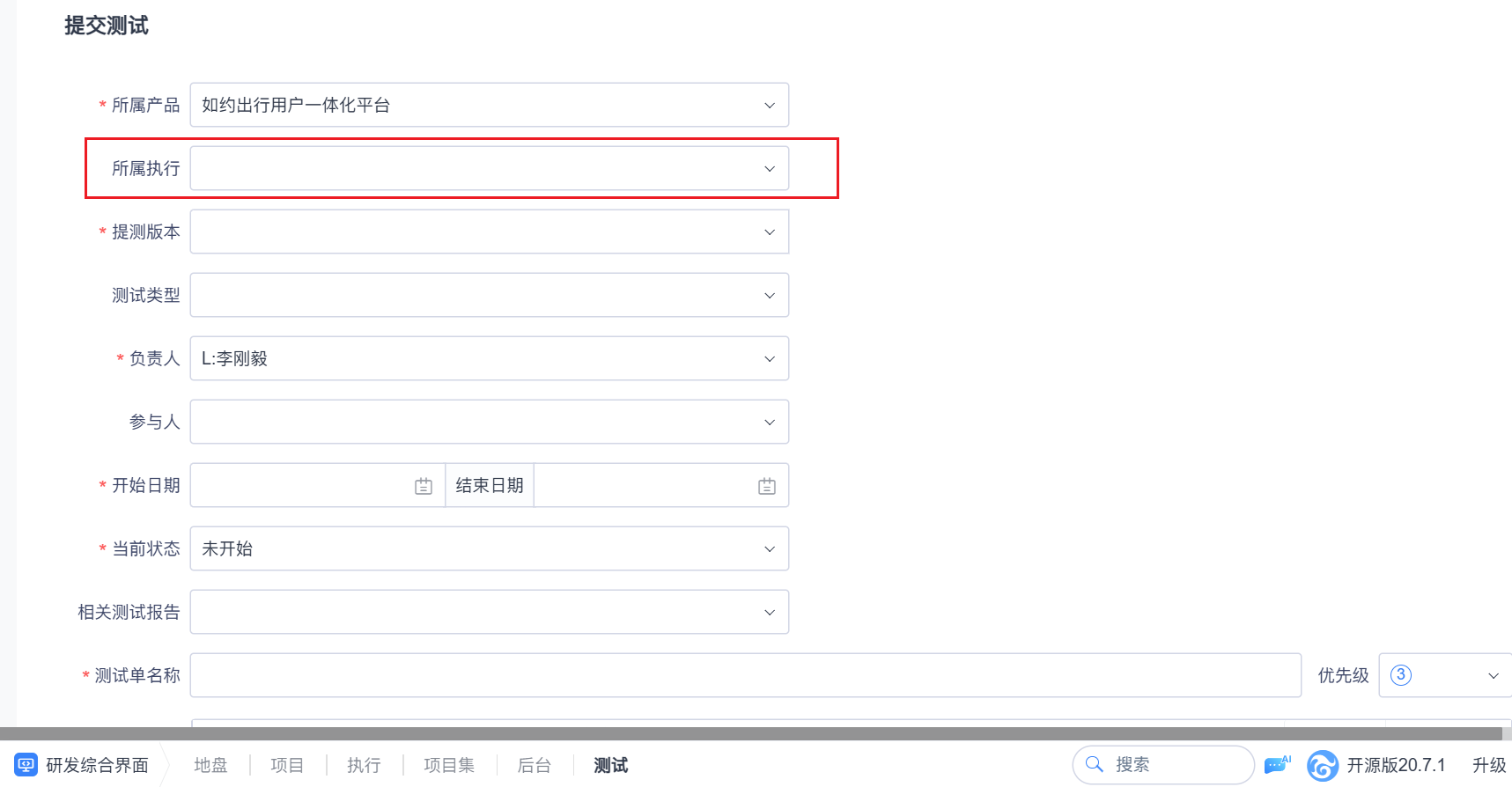This screenshot has height=787, width=1512.
Task: Expand the 参与人 members dropdown
Action: tap(490, 422)
